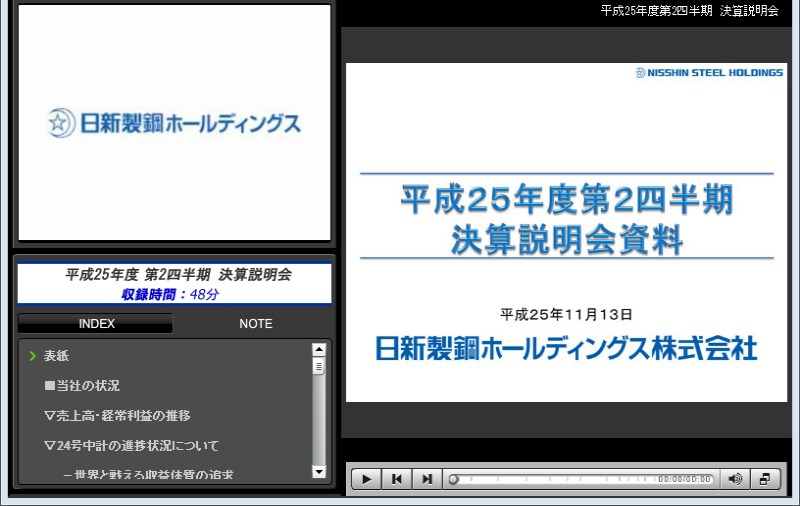Screen dimensions: 800x506
Task: Jump to the previous slide chapter
Action: (396, 479)
